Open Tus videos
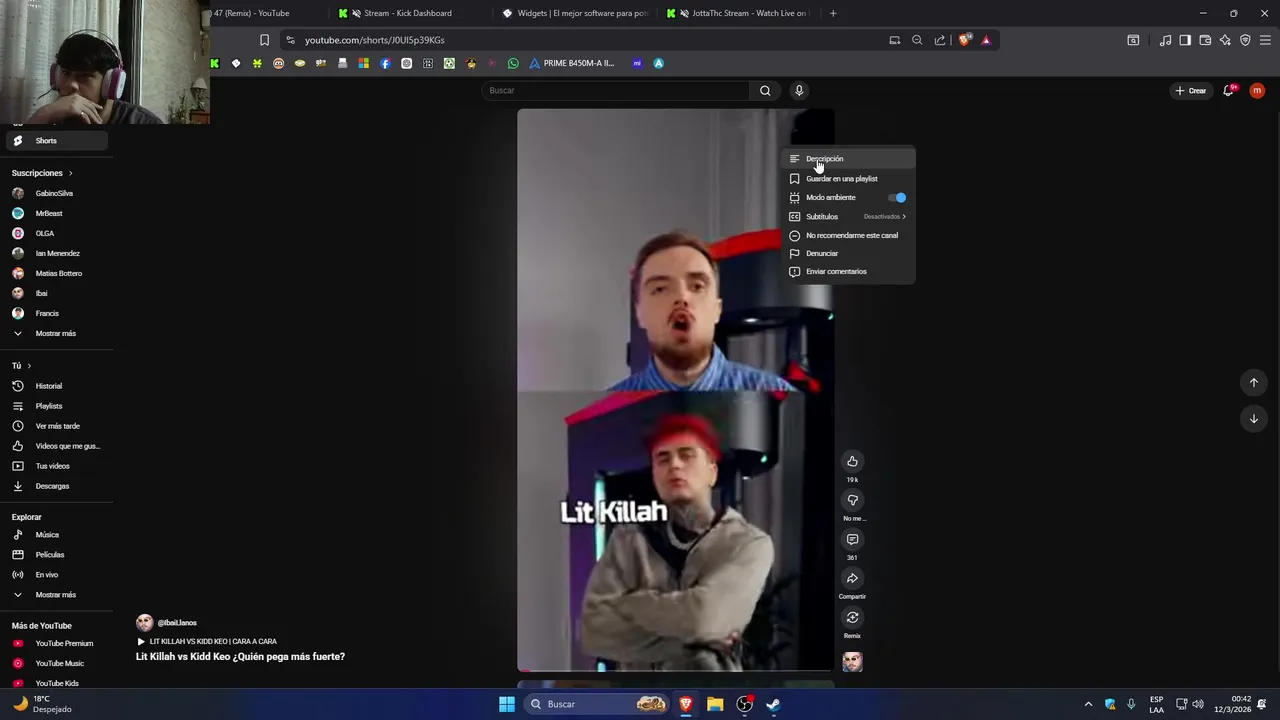This screenshot has width=1280, height=720. pyautogui.click(x=56, y=466)
